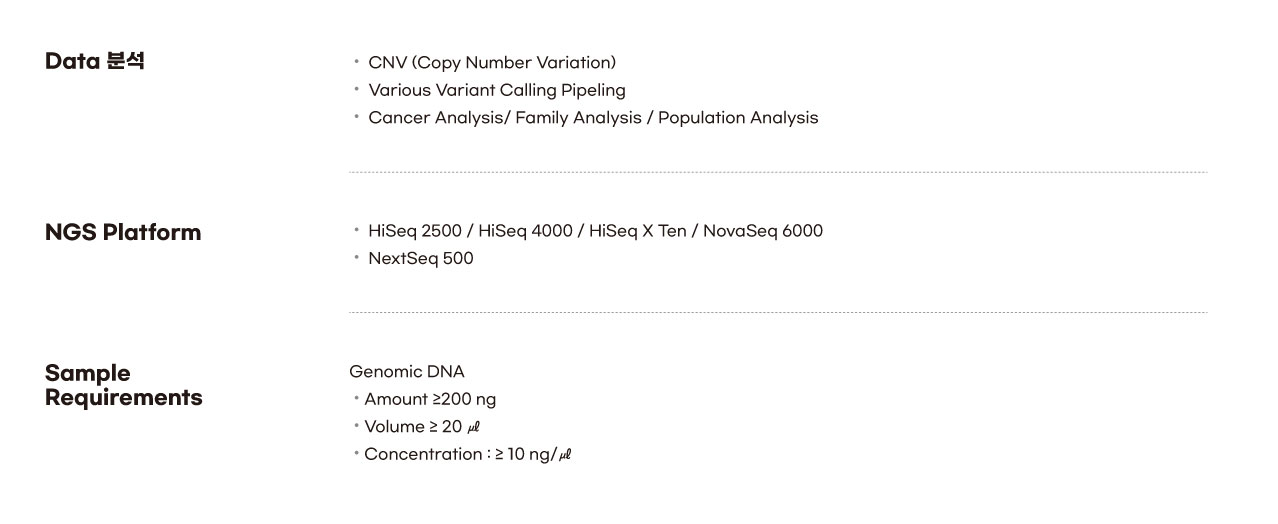Select 'Concentration : ≥ 10 ng/㎕' line
This screenshot has width=1278, height=524.
(468, 454)
